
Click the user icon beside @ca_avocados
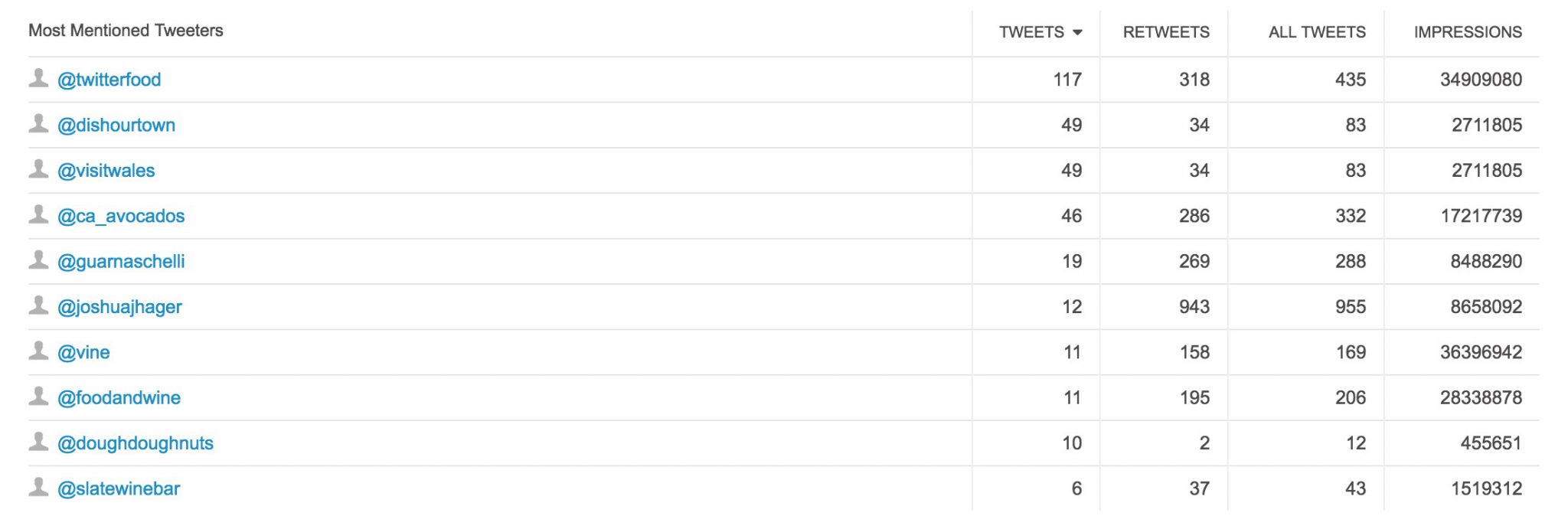pos(38,214)
